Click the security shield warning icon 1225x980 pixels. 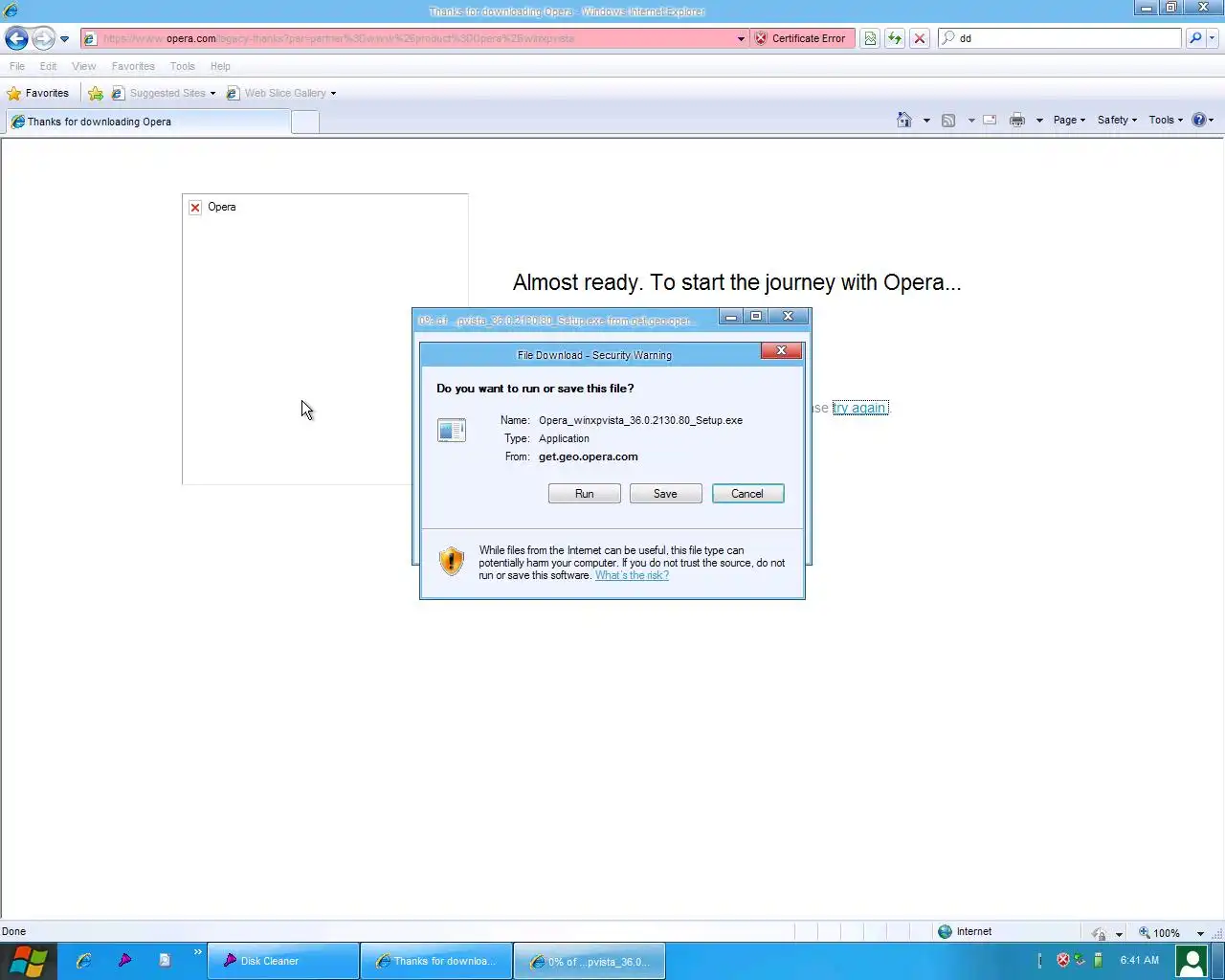tap(451, 561)
